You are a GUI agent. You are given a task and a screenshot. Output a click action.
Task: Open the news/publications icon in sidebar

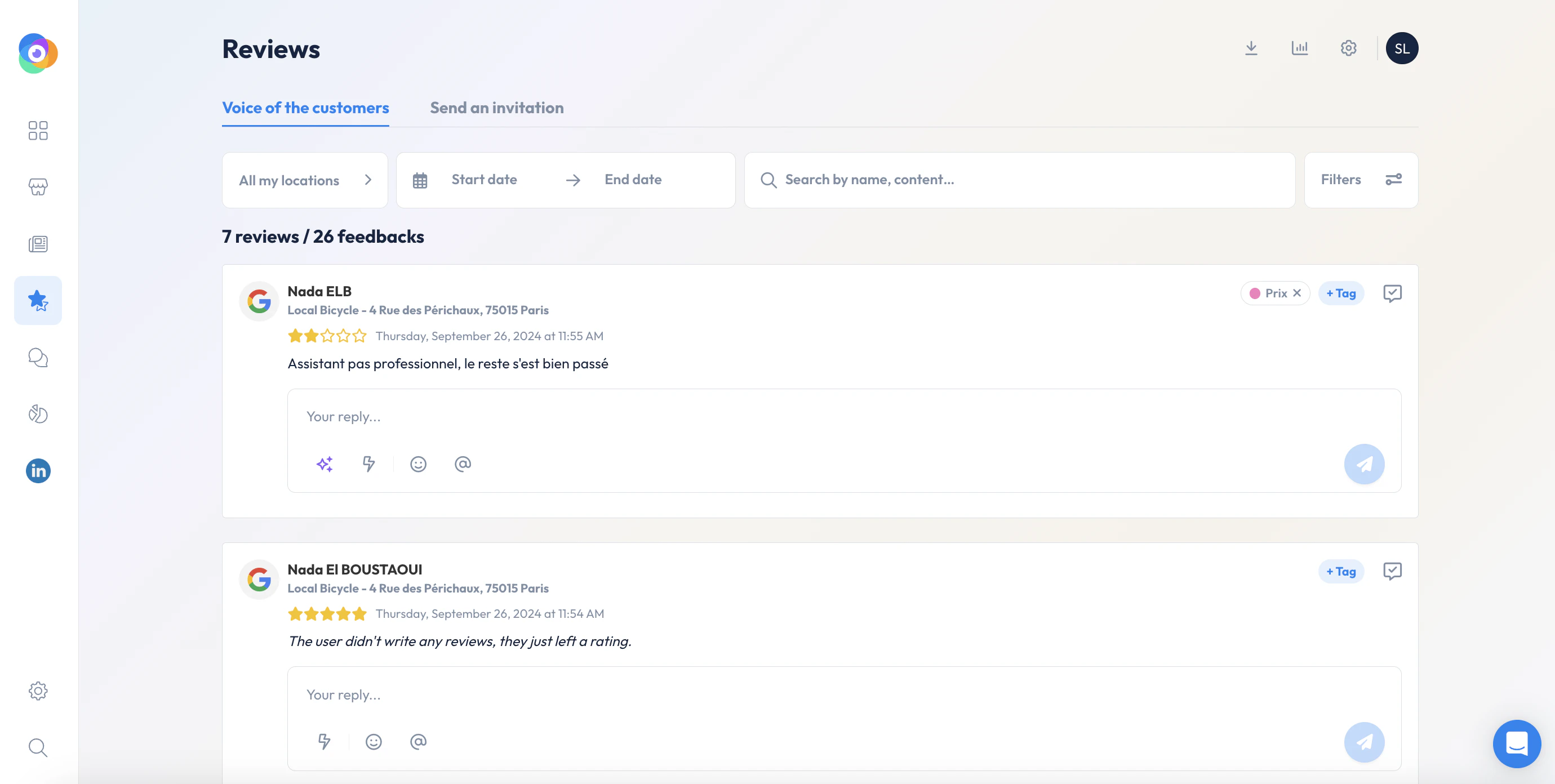tap(37, 244)
